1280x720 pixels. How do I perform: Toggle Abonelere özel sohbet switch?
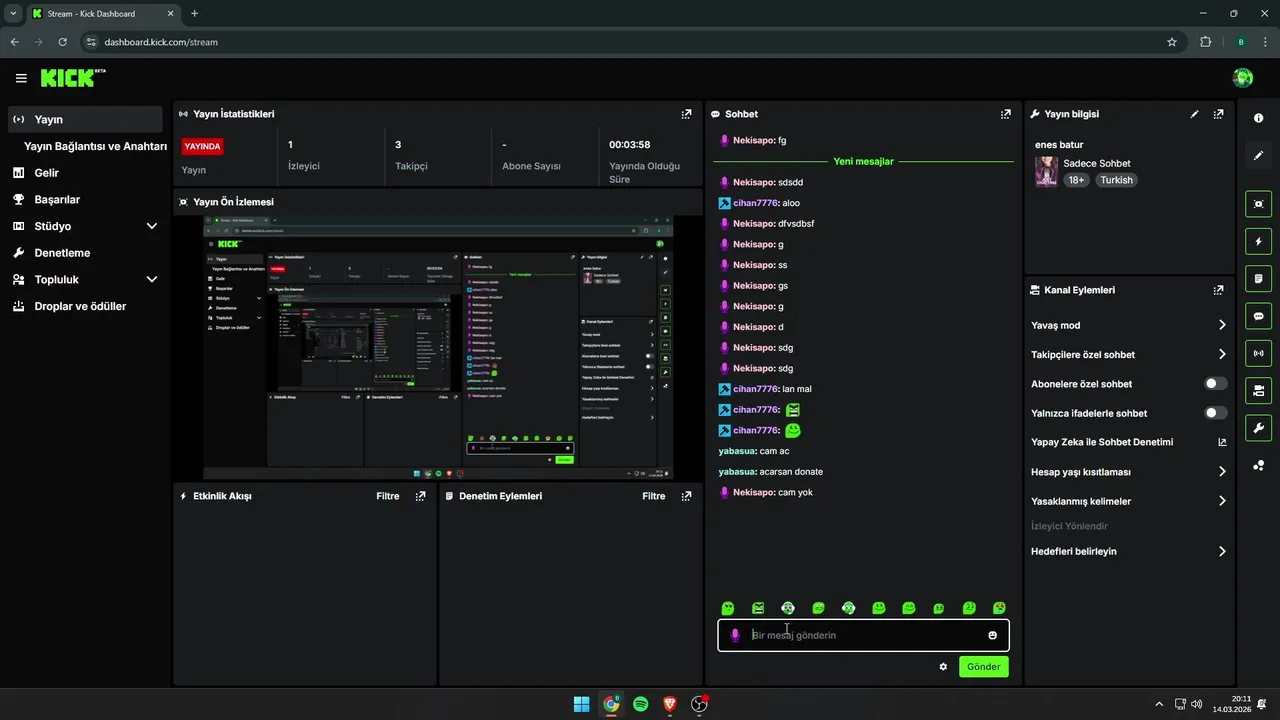coord(1216,384)
